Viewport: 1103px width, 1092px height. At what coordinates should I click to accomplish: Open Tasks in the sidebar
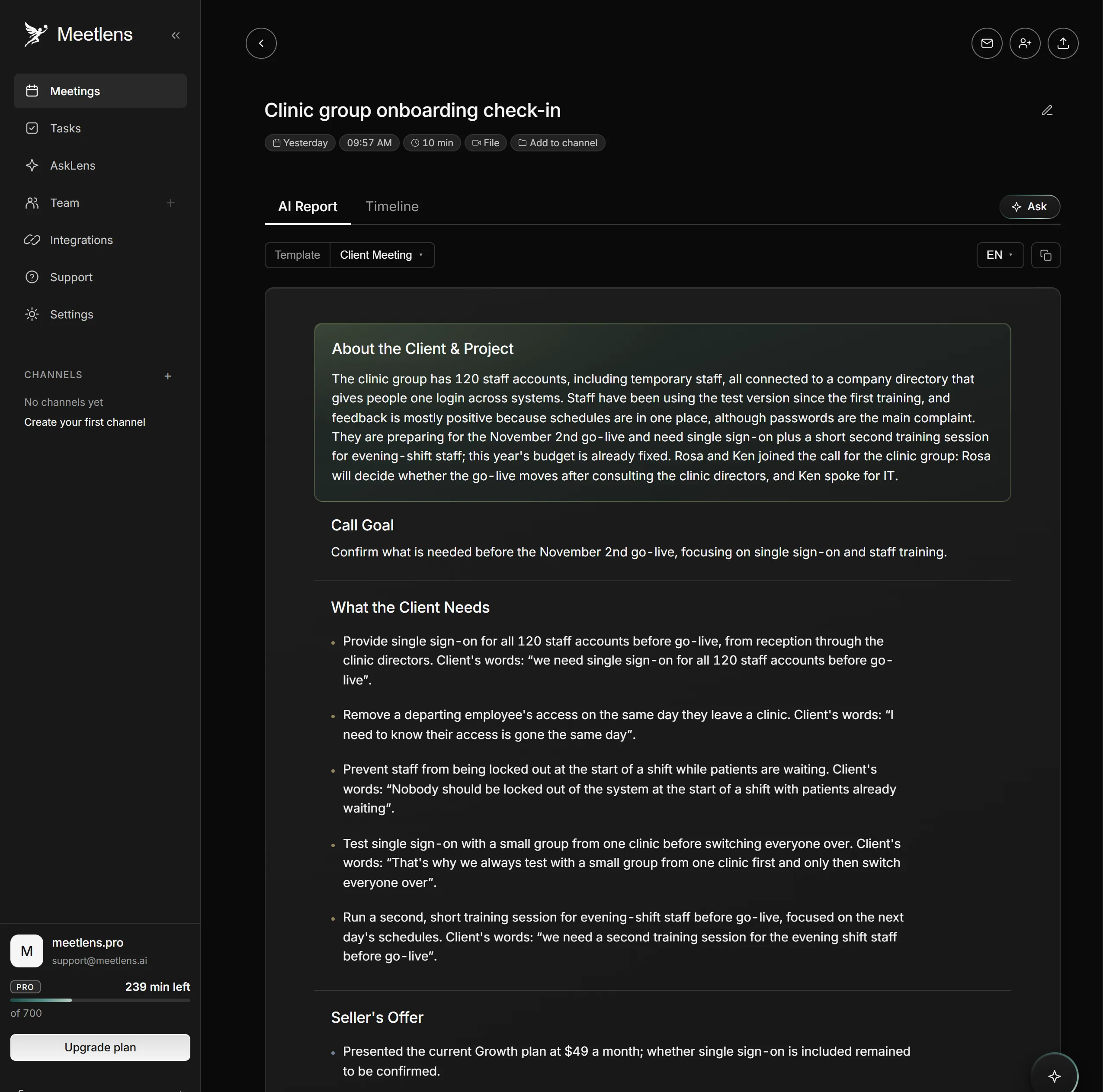(x=100, y=128)
